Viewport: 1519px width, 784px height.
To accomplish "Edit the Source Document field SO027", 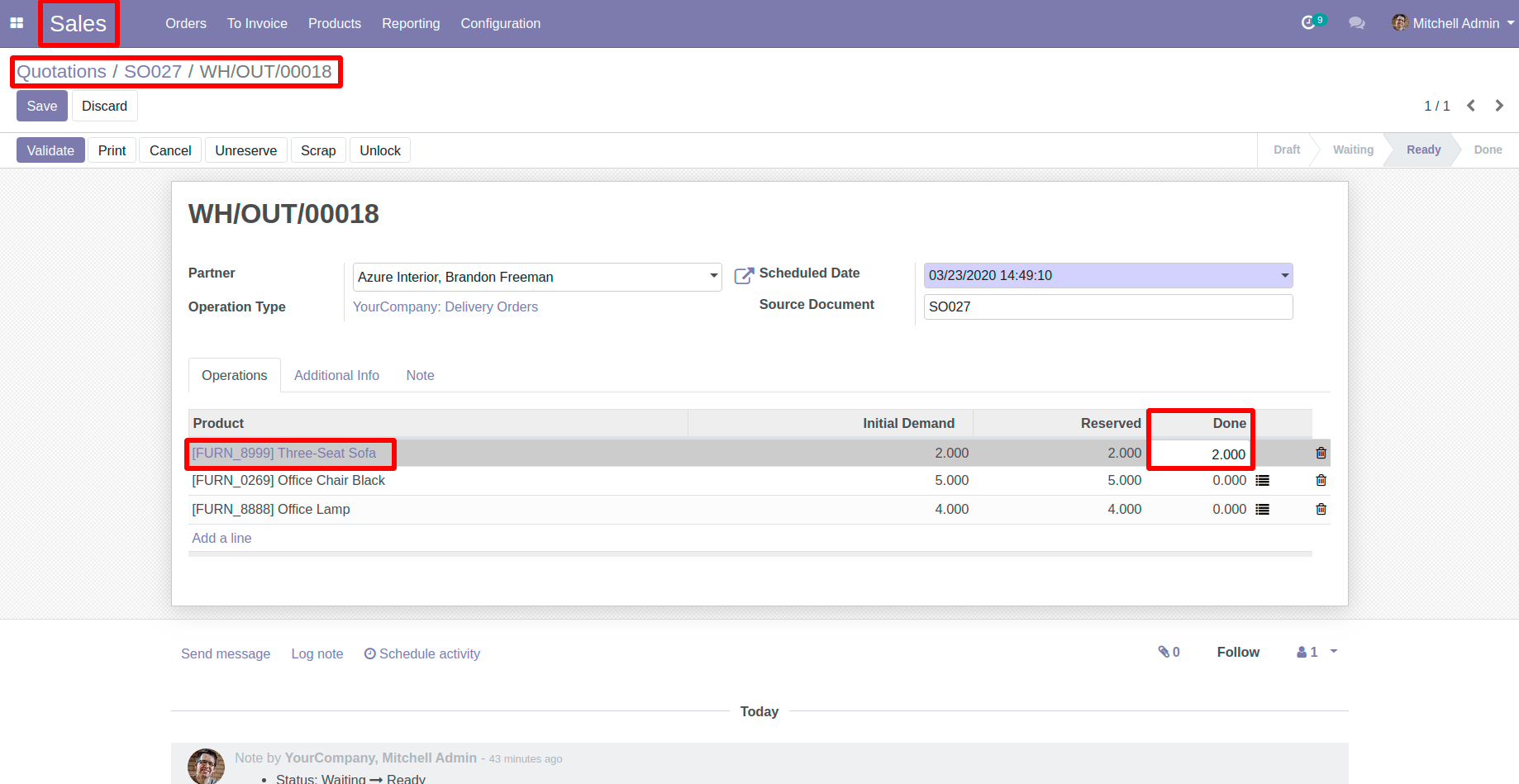I will (x=1107, y=306).
